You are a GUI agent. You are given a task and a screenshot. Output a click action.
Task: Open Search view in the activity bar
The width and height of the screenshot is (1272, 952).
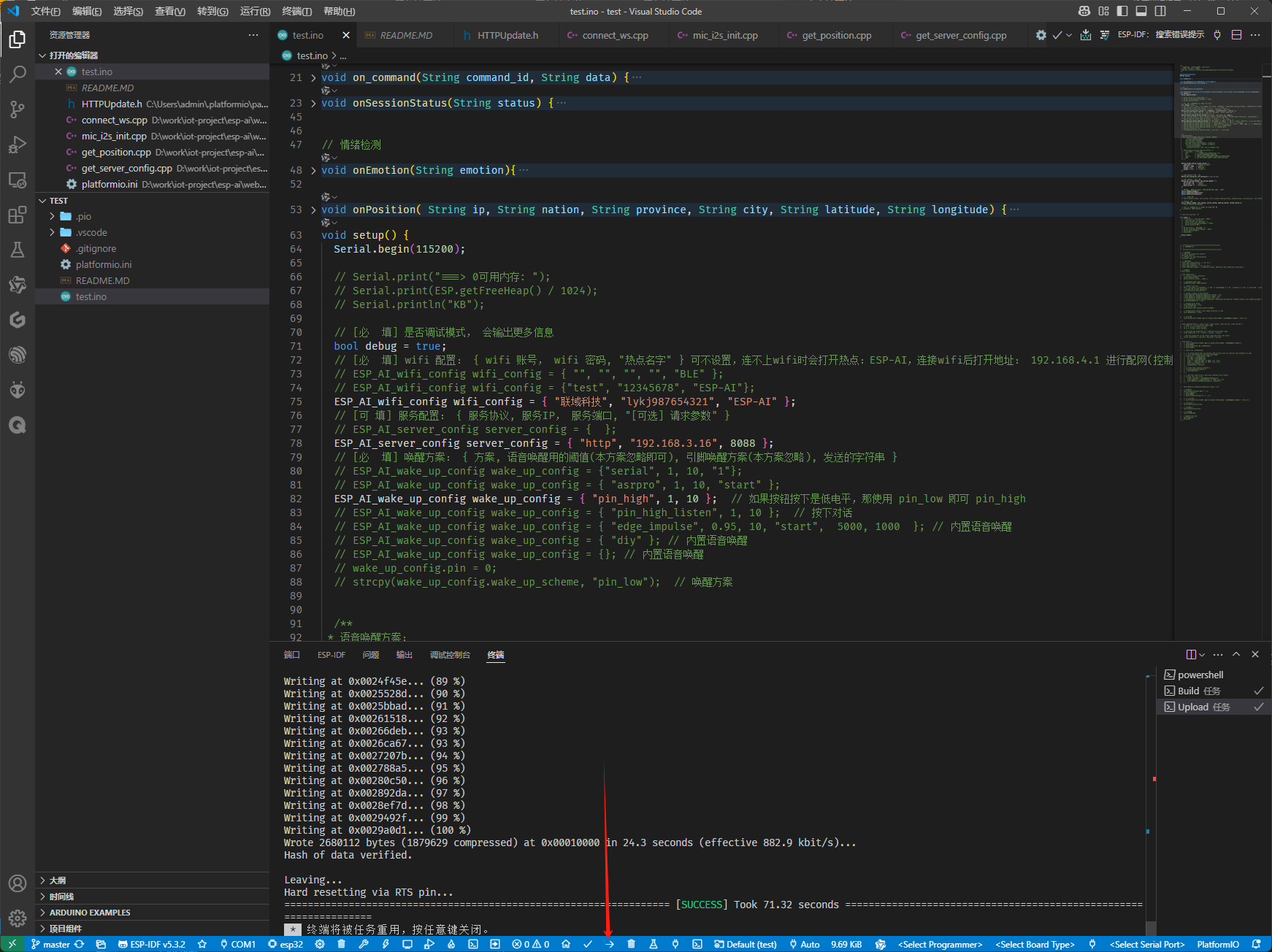(x=18, y=74)
